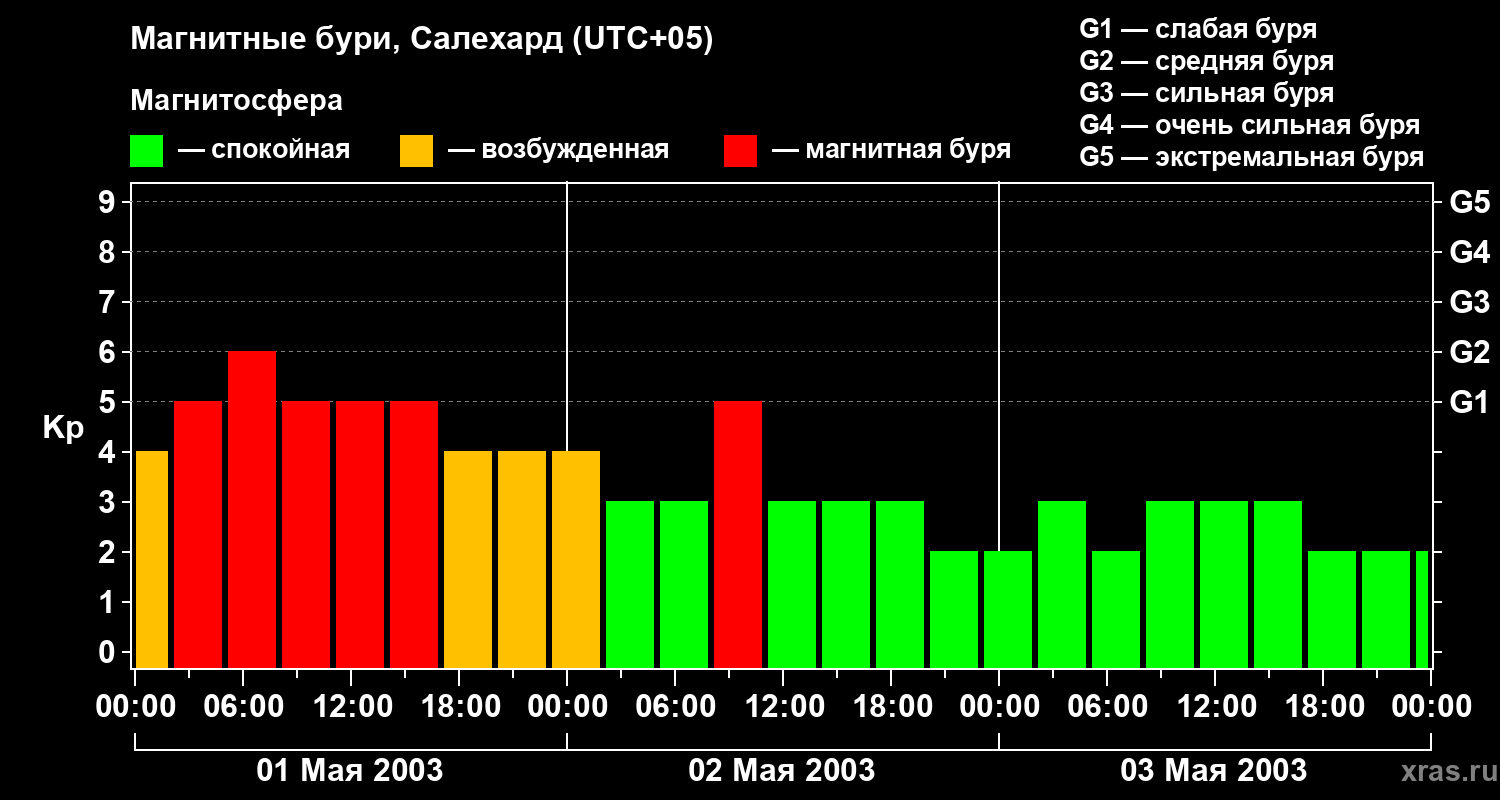Click the 12:00 time label for 01 Мая

point(351,707)
